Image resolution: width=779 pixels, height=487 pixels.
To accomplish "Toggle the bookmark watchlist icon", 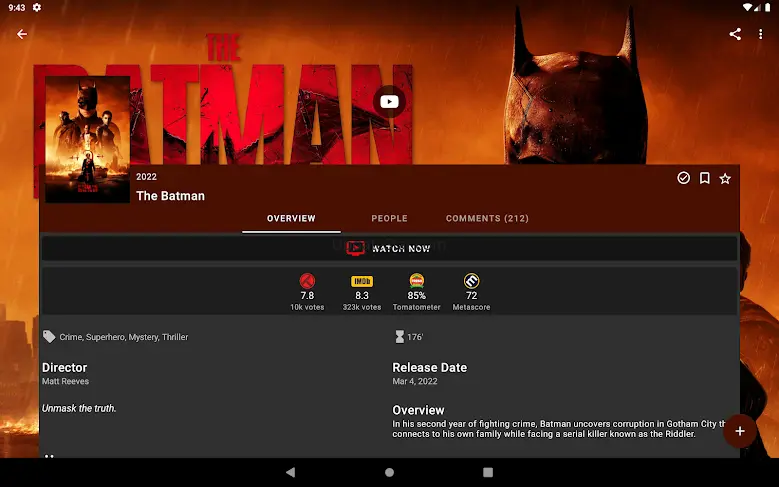I will [704, 178].
